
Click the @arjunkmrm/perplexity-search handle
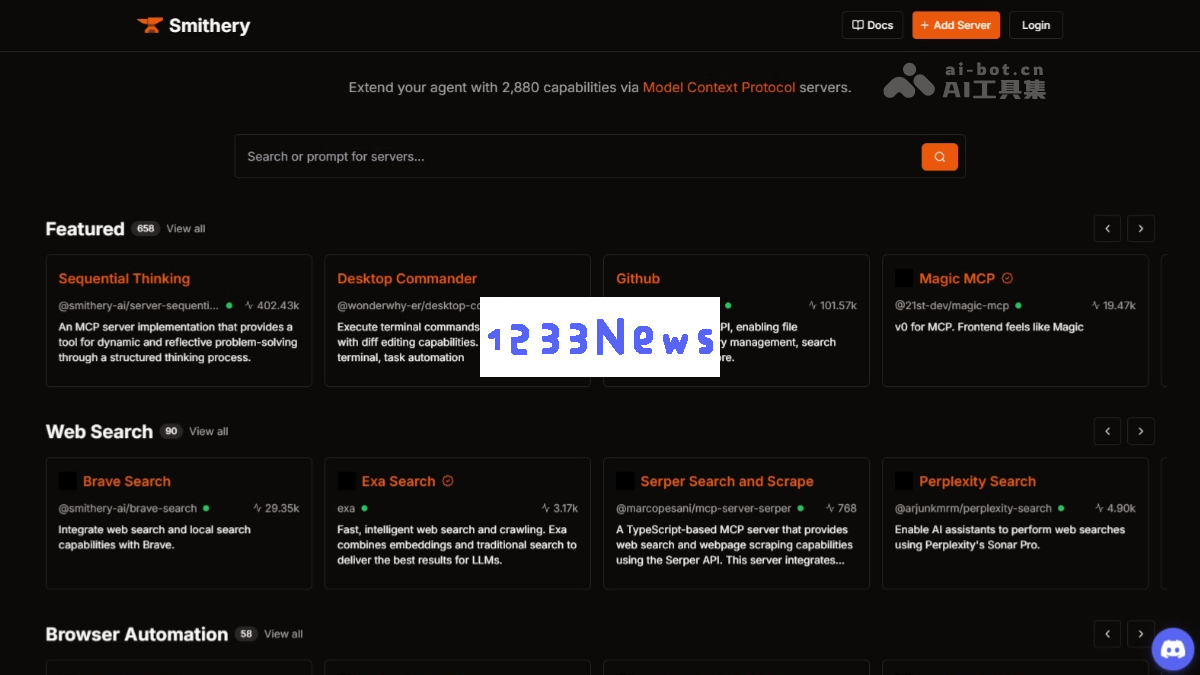coord(973,508)
